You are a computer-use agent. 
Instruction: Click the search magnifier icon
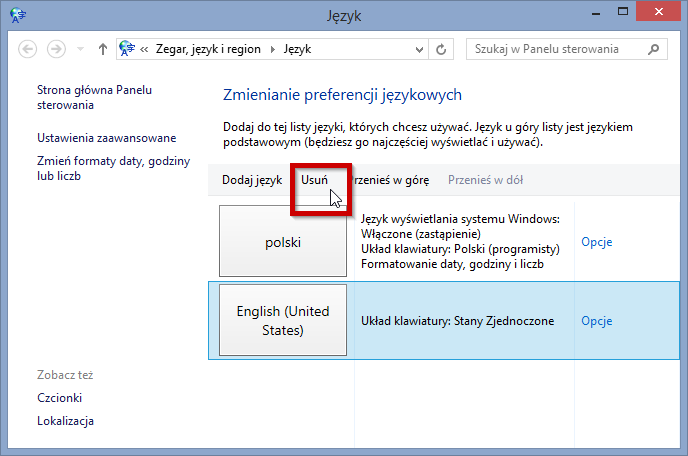point(653,49)
